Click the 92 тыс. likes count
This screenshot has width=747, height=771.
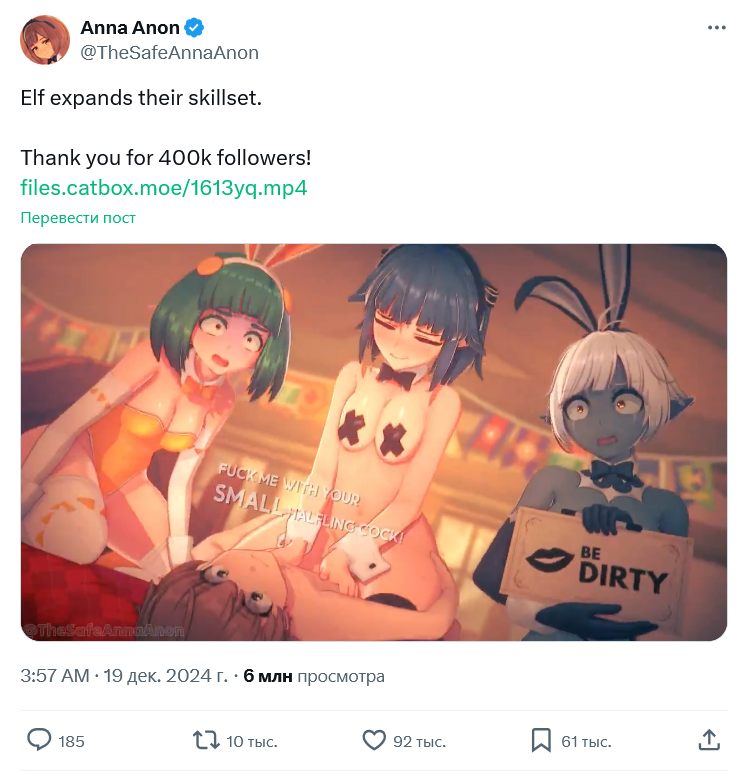tap(419, 741)
